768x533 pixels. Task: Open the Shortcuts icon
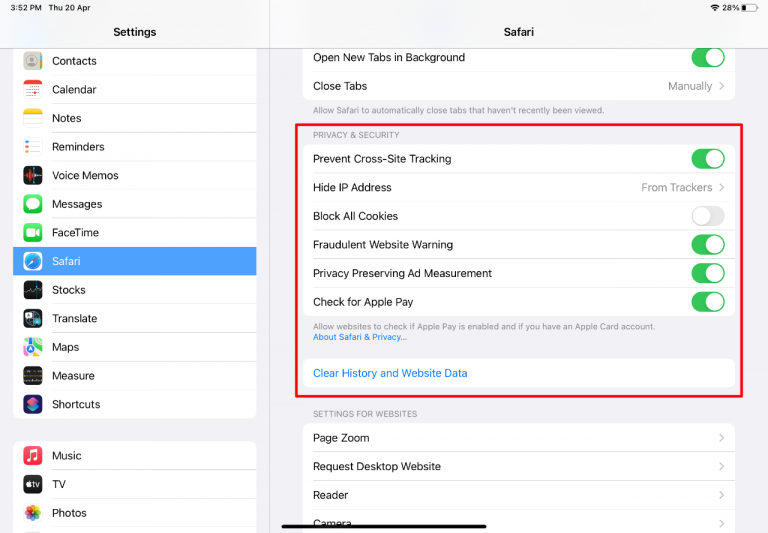33,404
